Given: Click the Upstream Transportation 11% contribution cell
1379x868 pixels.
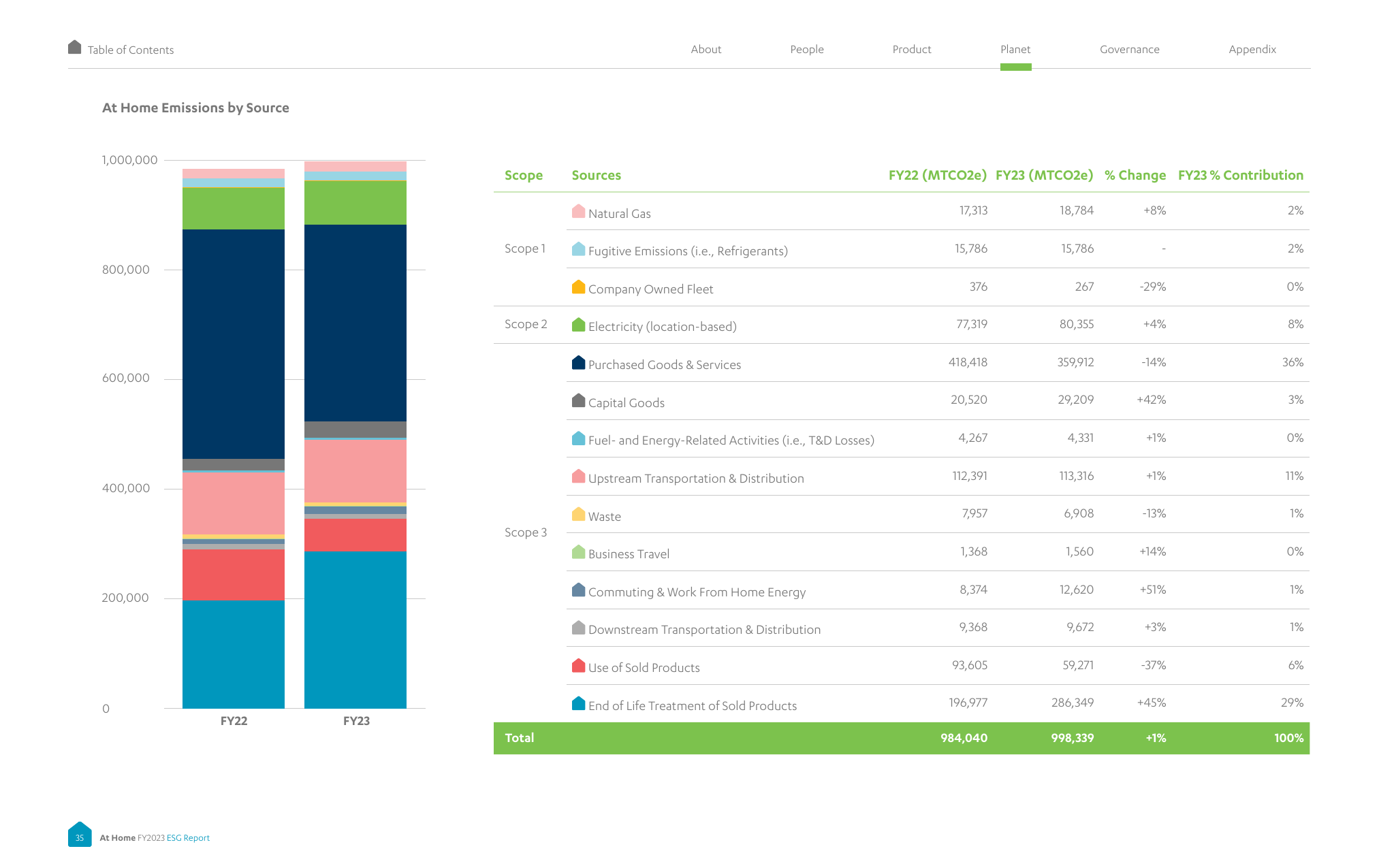Looking at the screenshot, I should [1294, 476].
